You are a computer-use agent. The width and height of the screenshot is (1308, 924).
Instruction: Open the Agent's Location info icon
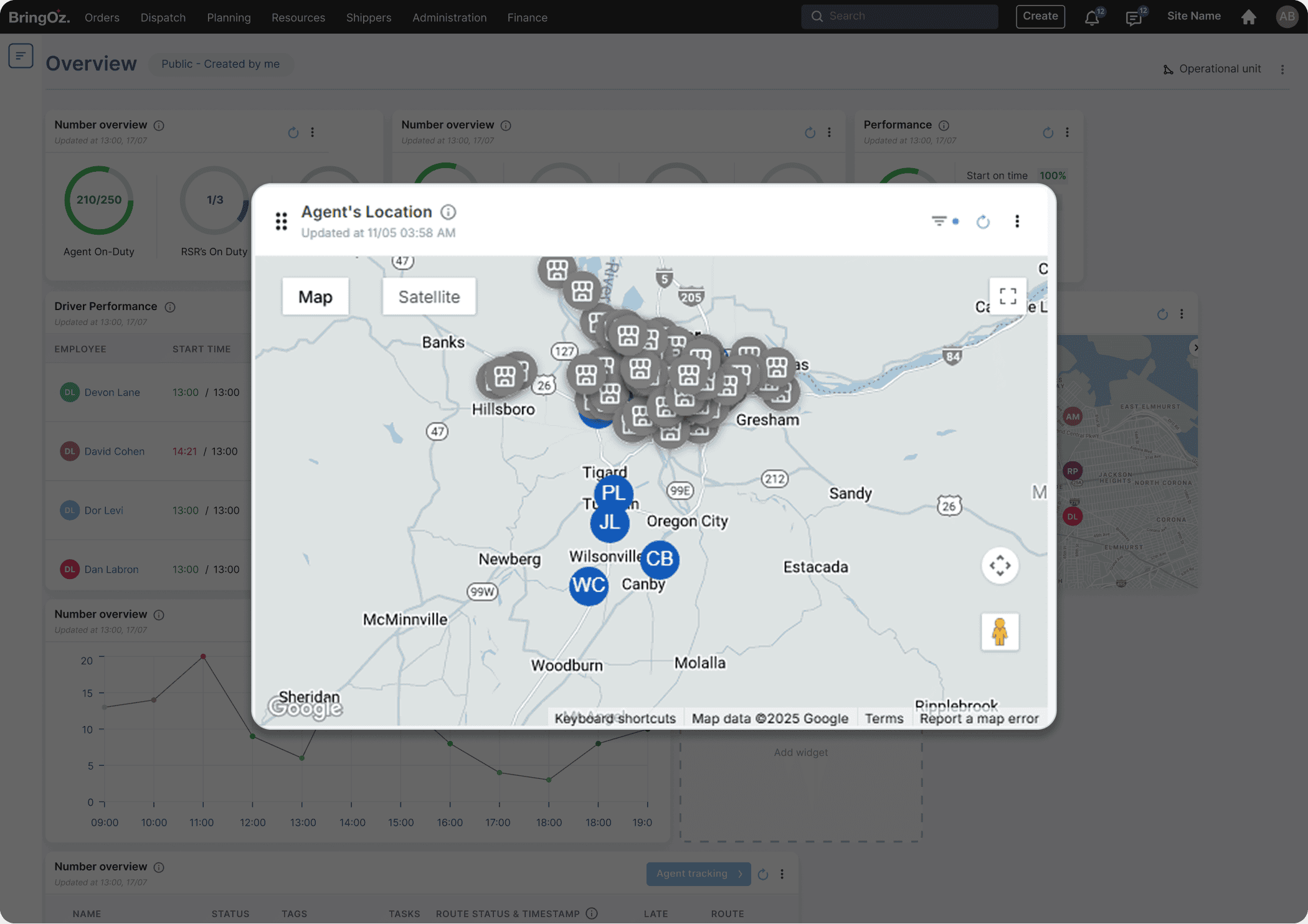[448, 212]
